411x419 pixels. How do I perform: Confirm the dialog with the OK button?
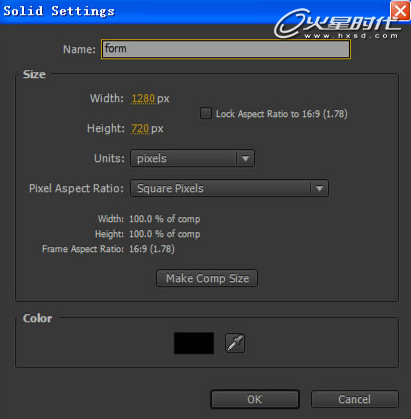pos(255,399)
